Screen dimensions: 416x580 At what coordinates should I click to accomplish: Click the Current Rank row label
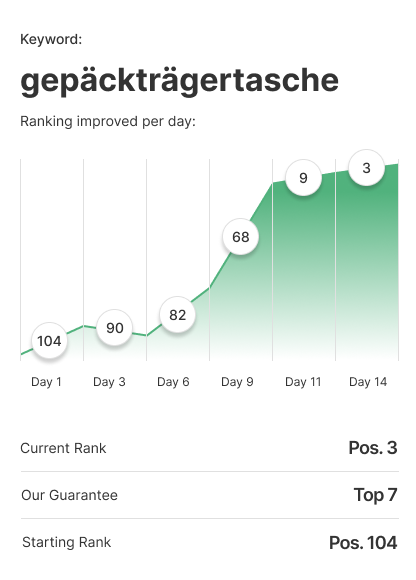63,448
